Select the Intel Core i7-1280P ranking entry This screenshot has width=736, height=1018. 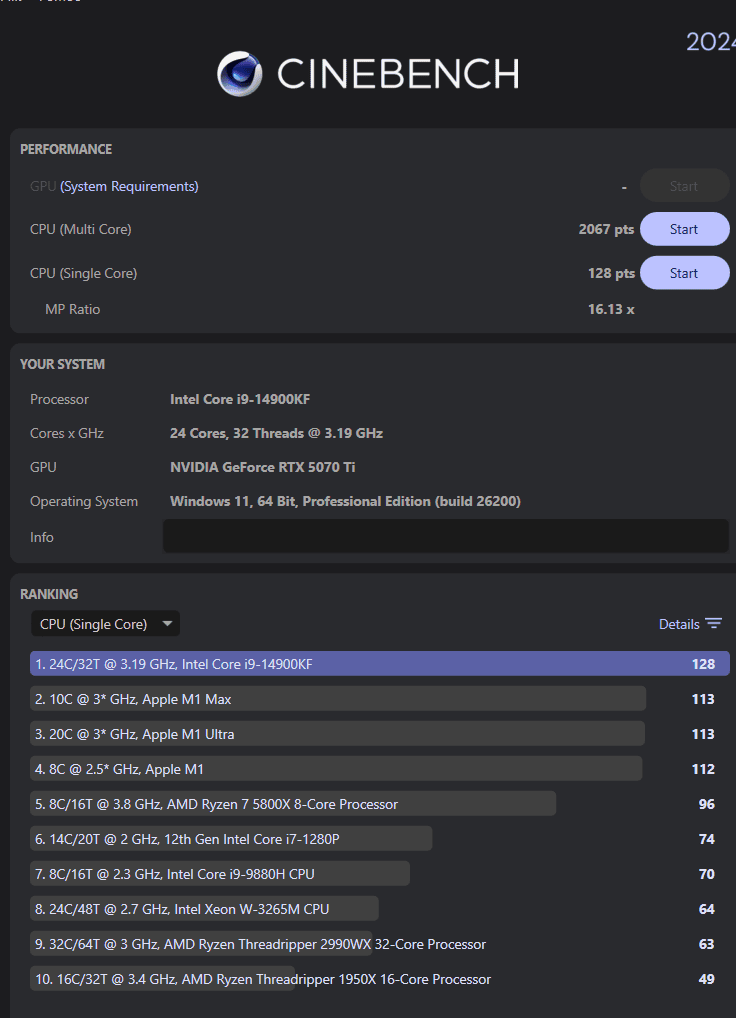click(231, 839)
